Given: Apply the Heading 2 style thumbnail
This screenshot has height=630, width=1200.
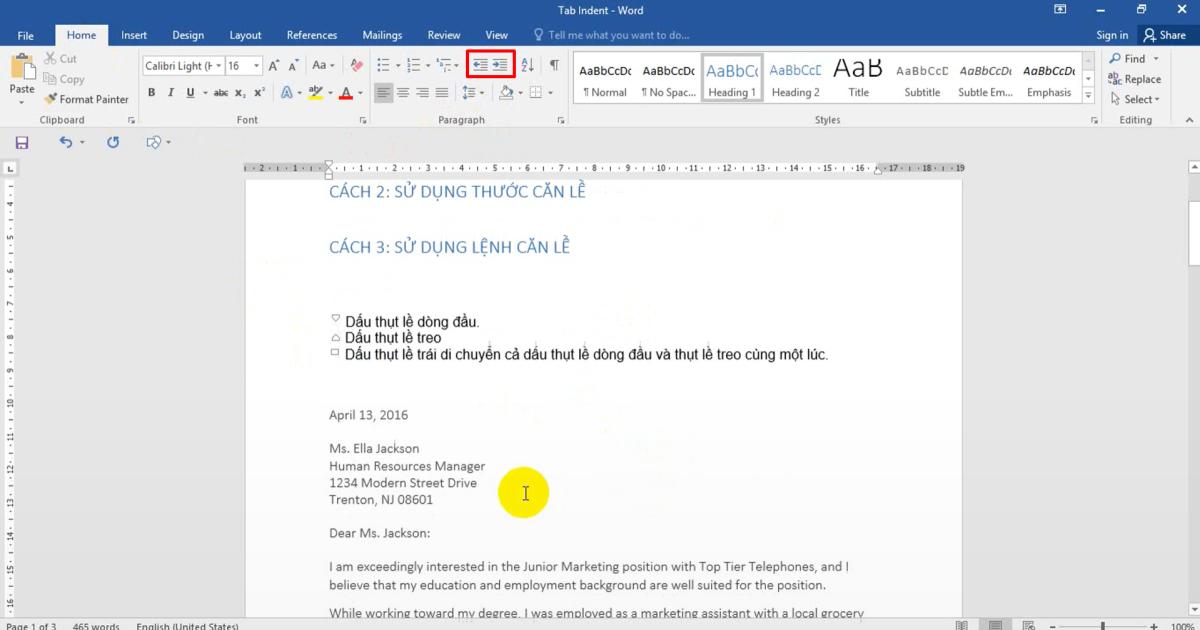Looking at the screenshot, I should point(795,79).
